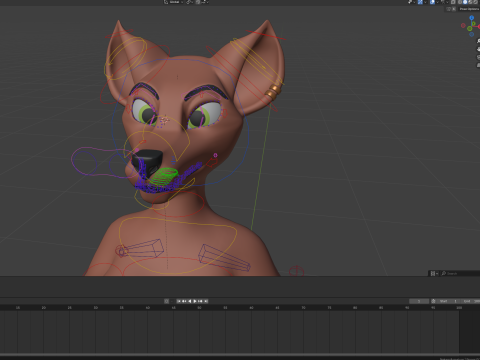This screenshot has width=480, height=360.
Task: Toggle perspective/orthographic view button
Action: [478, 65]
